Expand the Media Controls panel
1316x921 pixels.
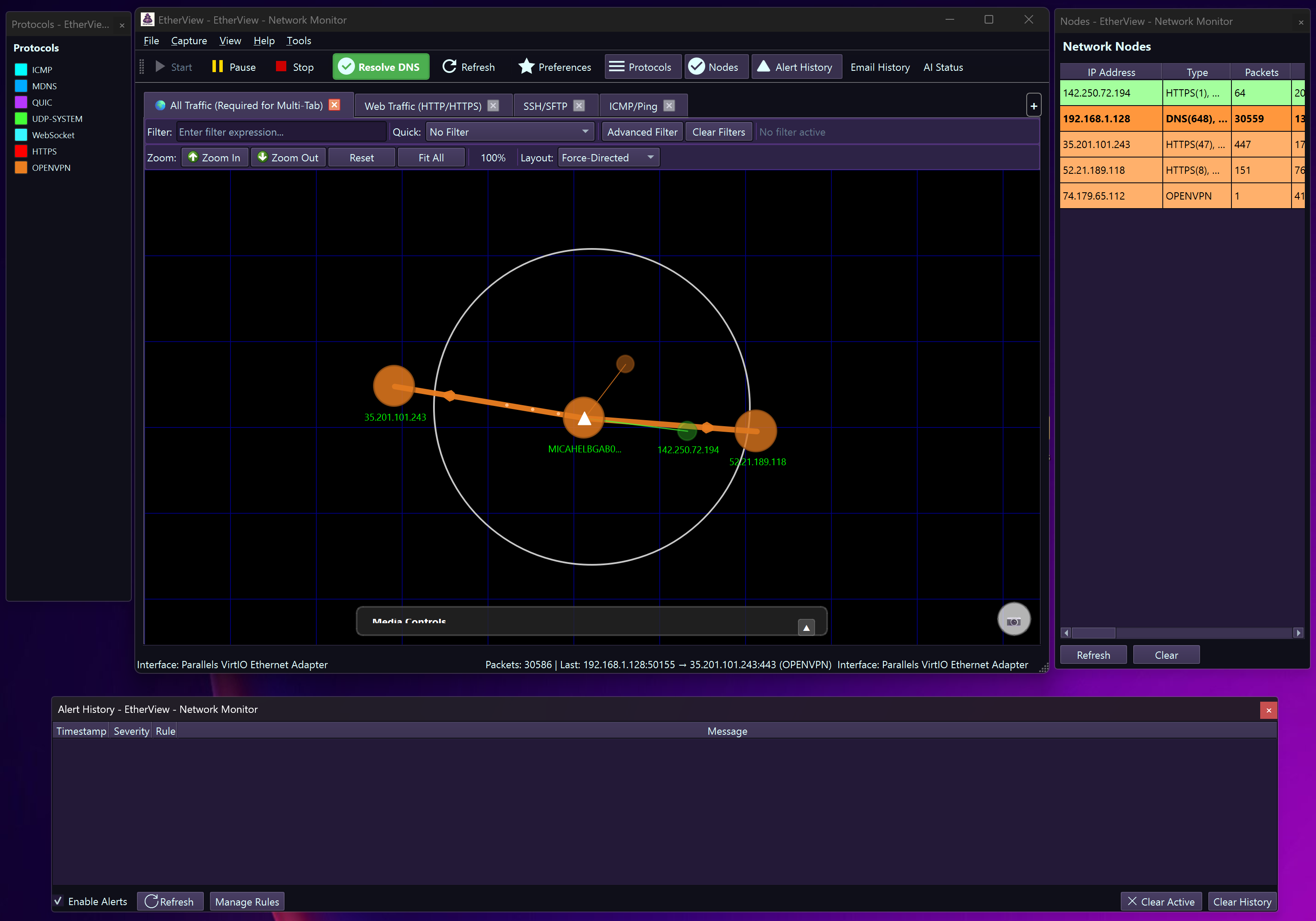[806, 627]
